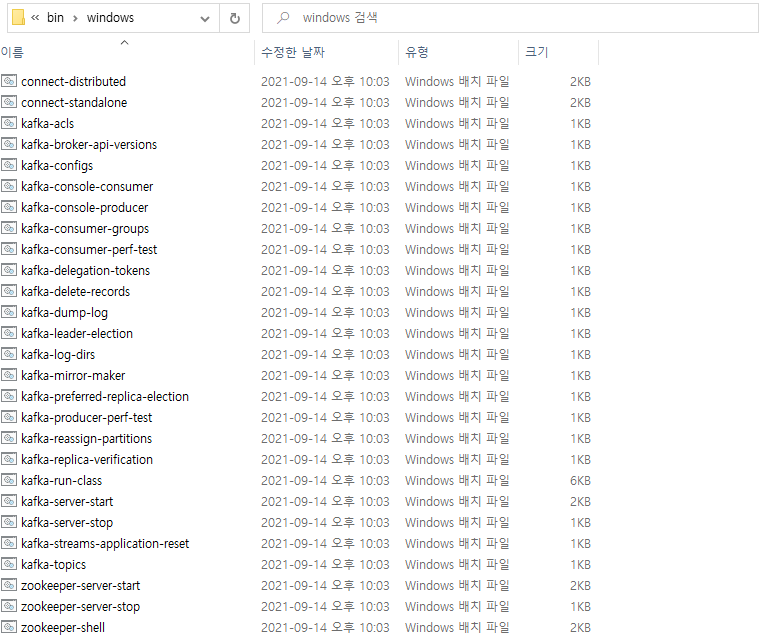
Task: Select file name kafka-dump-log
Action: pyautogui.click(x=64, y=312)
